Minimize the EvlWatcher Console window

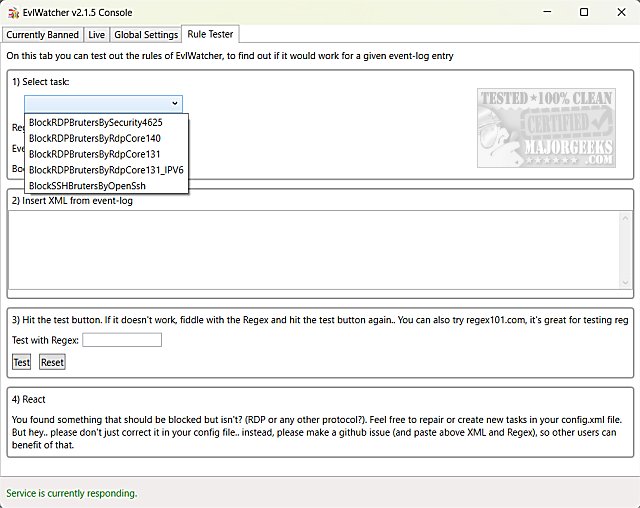click(x=547, y=12)
